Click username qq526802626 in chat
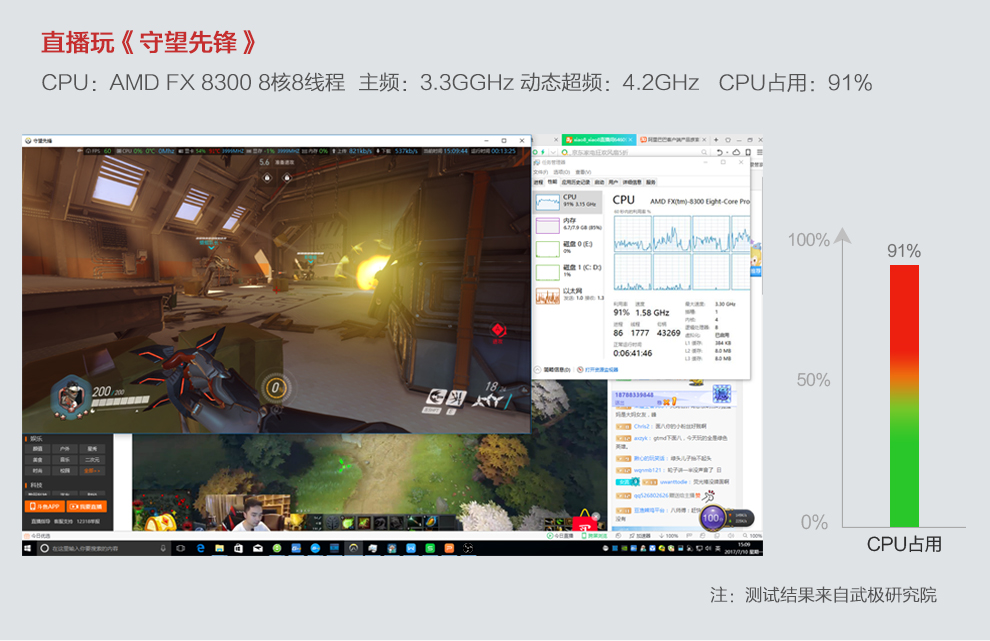The image size is (990, 641). tap(651, 496)
